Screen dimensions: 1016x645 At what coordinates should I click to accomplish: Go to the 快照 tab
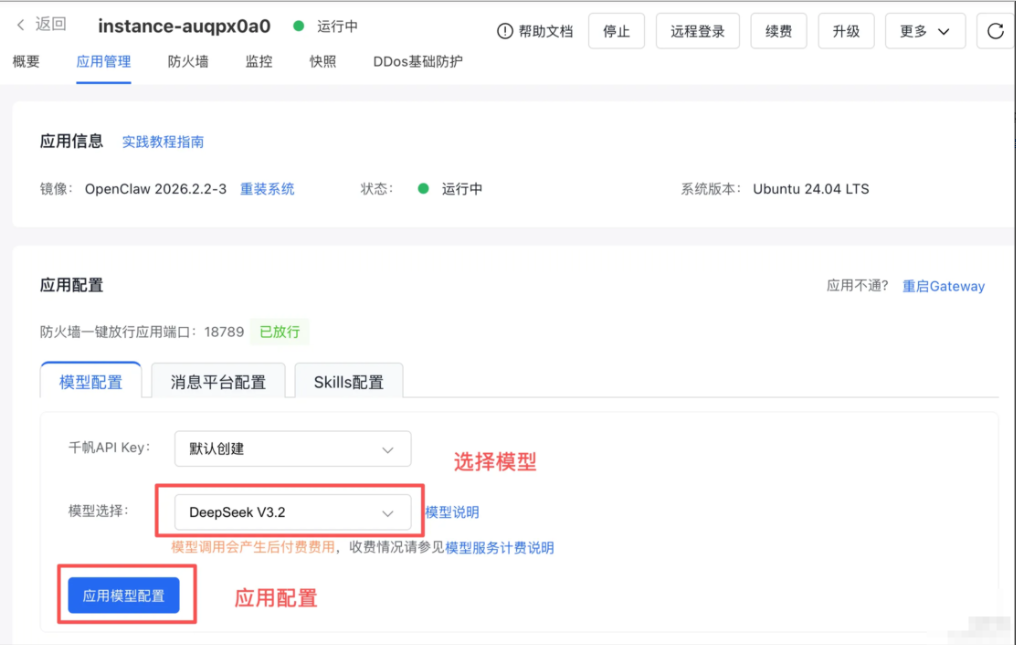pos(323,62)
